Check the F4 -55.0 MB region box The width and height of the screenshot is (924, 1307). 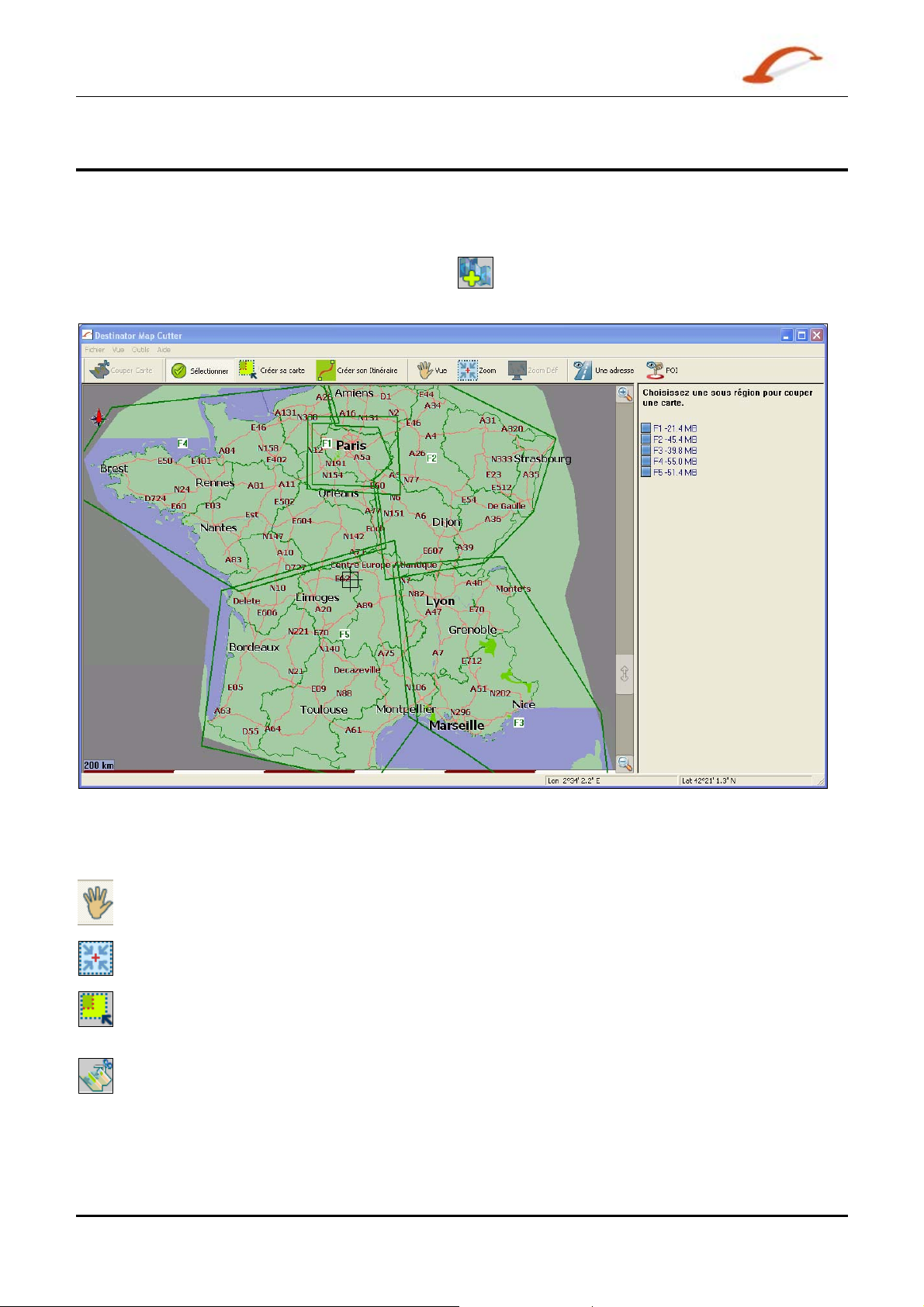tap(645, 461)
